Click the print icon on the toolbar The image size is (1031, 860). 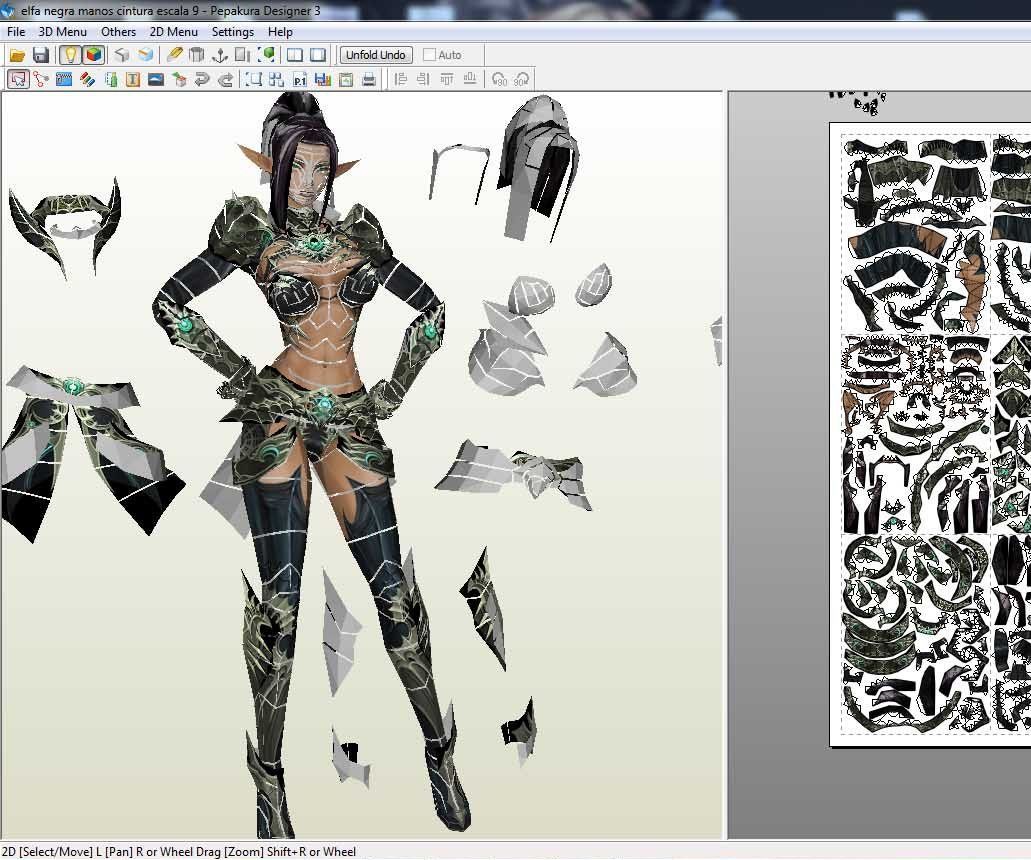coord(369,79)
